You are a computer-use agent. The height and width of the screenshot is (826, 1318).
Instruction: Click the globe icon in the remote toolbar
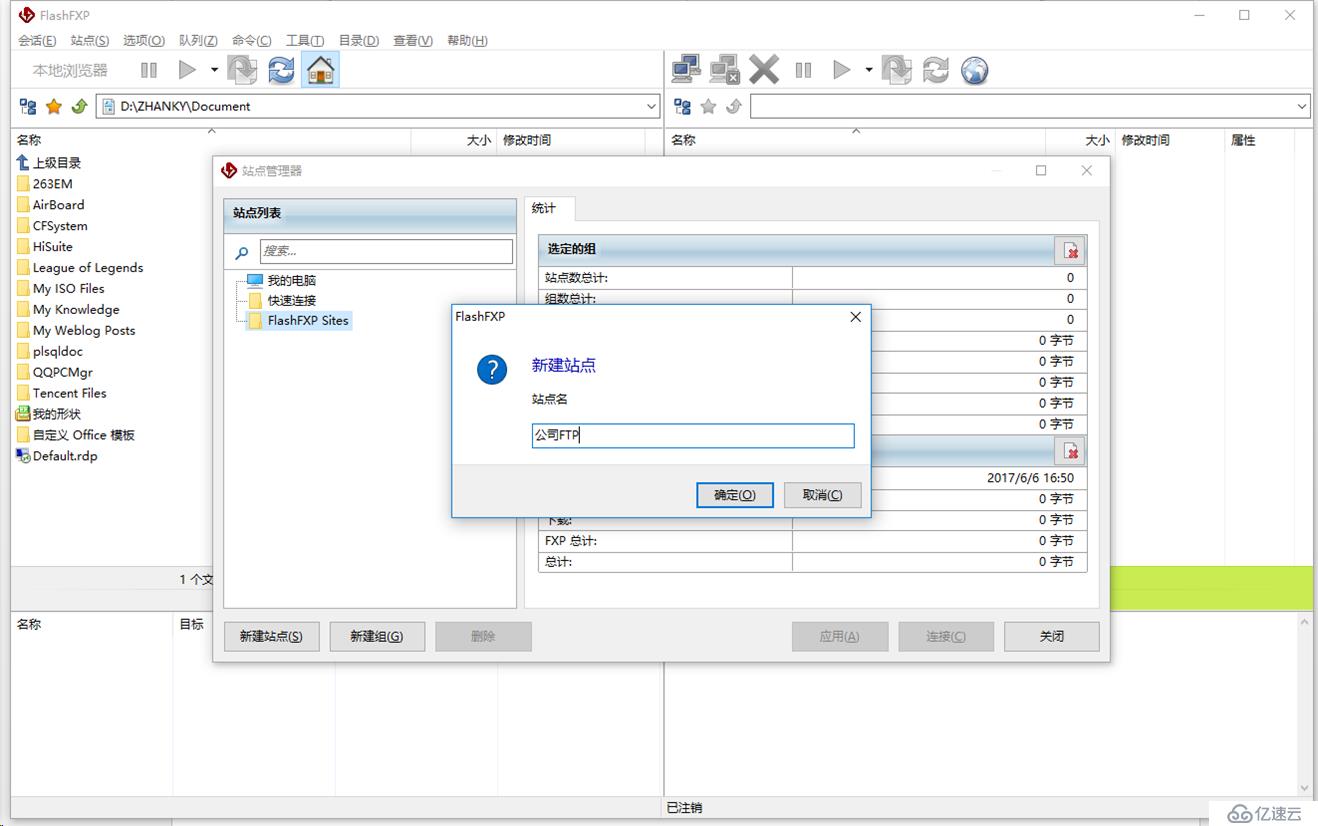pyautogui.click(x=974, y=70)
